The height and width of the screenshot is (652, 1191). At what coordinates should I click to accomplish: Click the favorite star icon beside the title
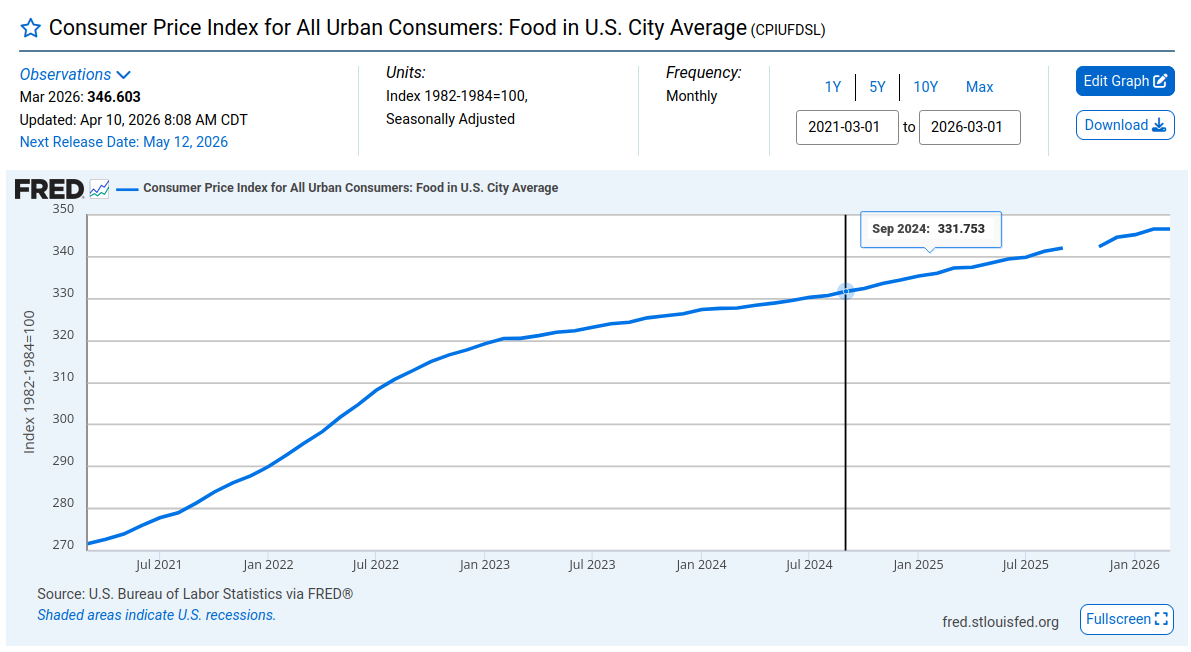tap(30, 29)
